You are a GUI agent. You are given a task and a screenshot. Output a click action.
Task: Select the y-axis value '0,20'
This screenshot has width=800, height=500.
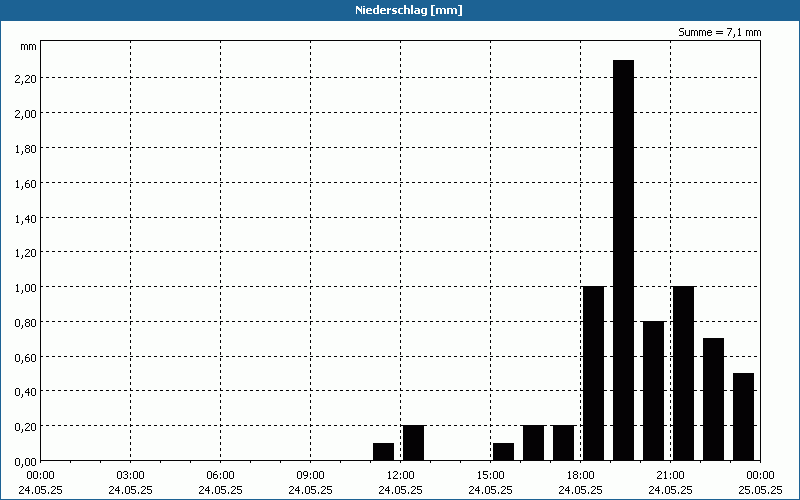click(x=26, y=427)
